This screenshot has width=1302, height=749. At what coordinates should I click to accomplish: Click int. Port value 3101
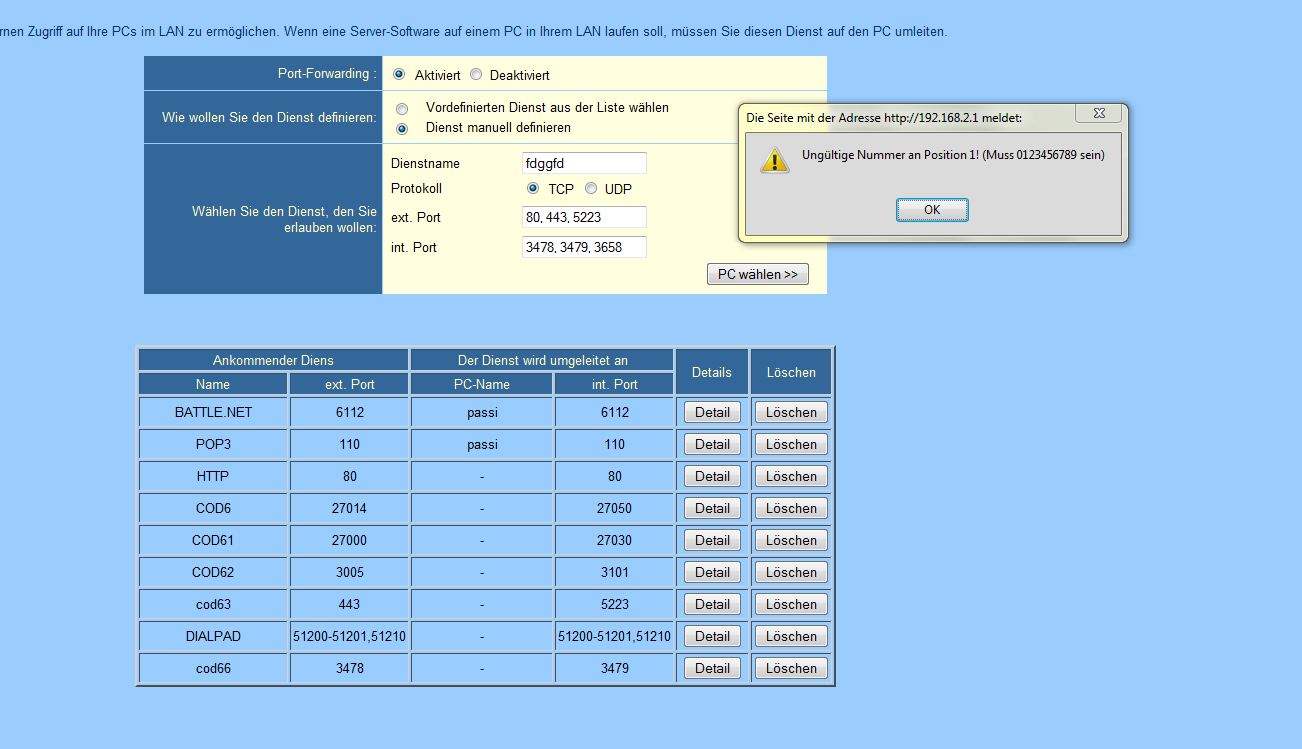click(x=614, y=572)
